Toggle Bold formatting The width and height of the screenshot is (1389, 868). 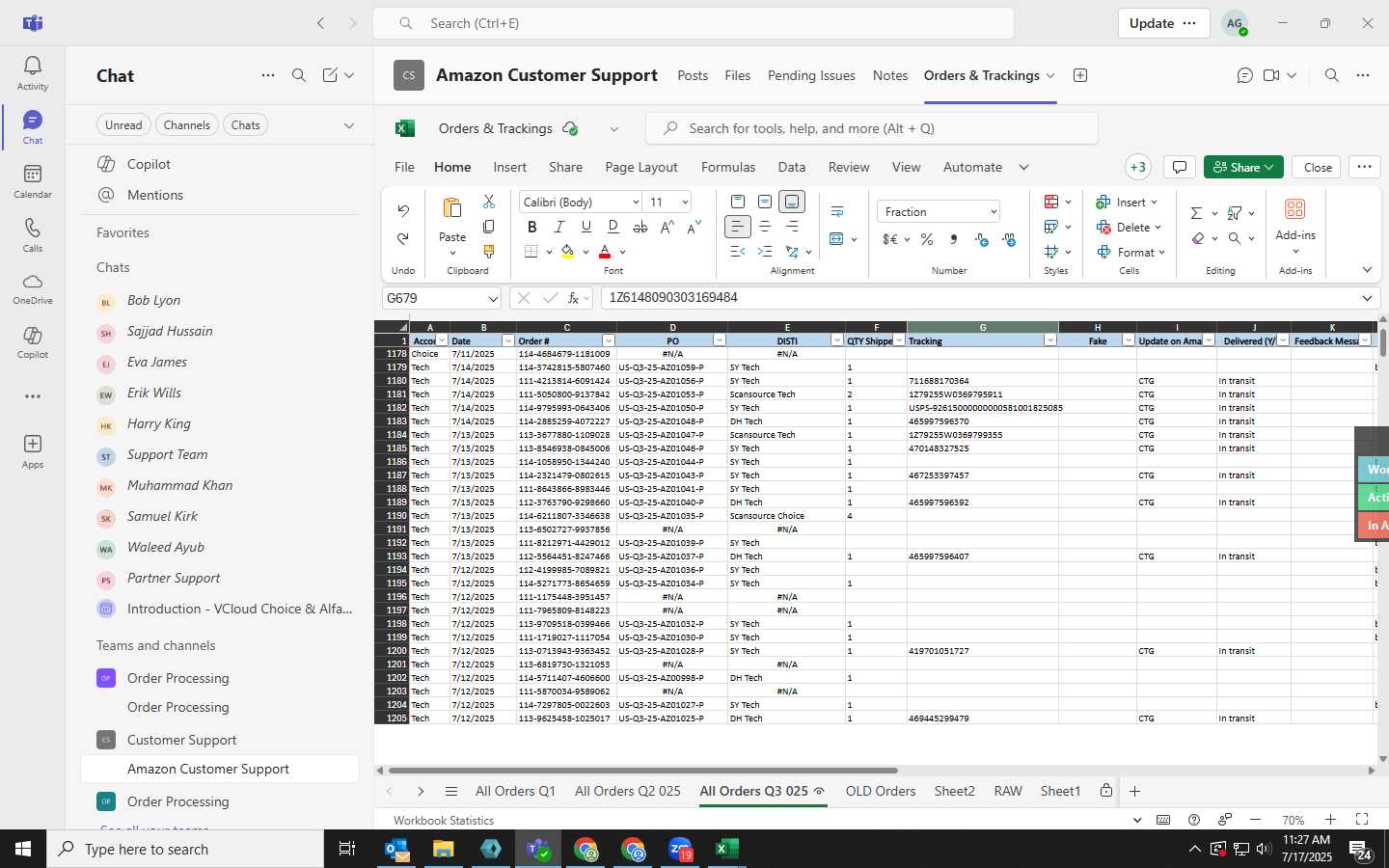click(x=531, y=227)
